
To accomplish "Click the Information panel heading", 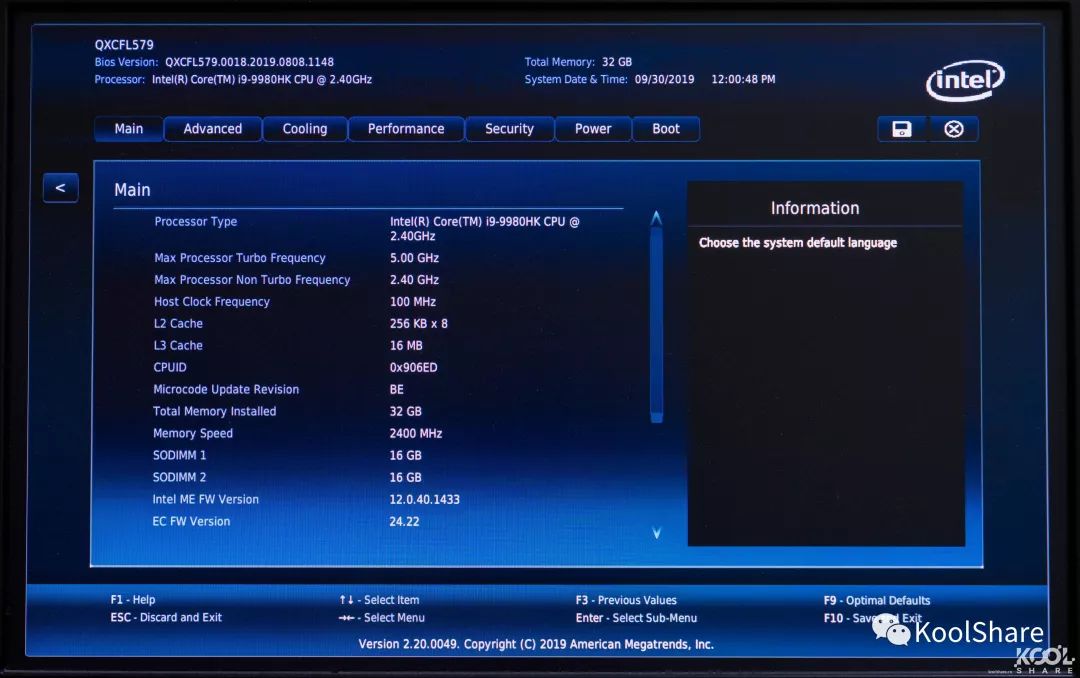I will click(x=815, y=208).
